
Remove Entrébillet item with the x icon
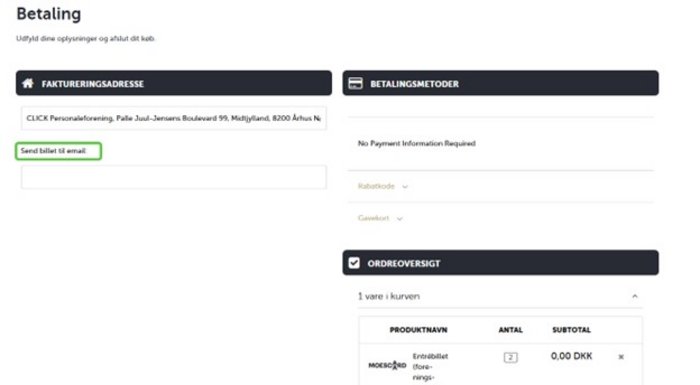click(621, 356)
